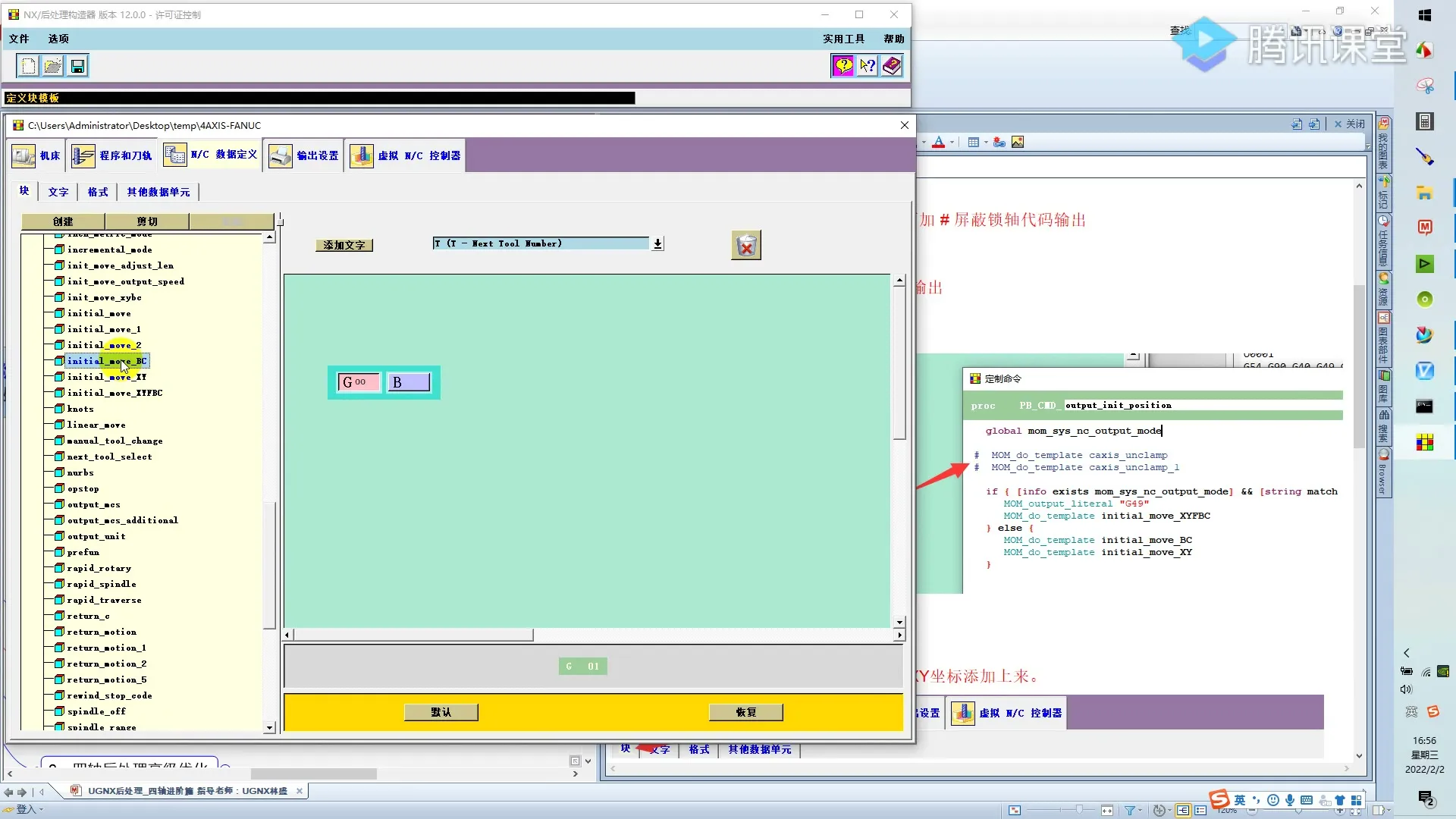Open the 实用工具 menu

click(843, 39)
